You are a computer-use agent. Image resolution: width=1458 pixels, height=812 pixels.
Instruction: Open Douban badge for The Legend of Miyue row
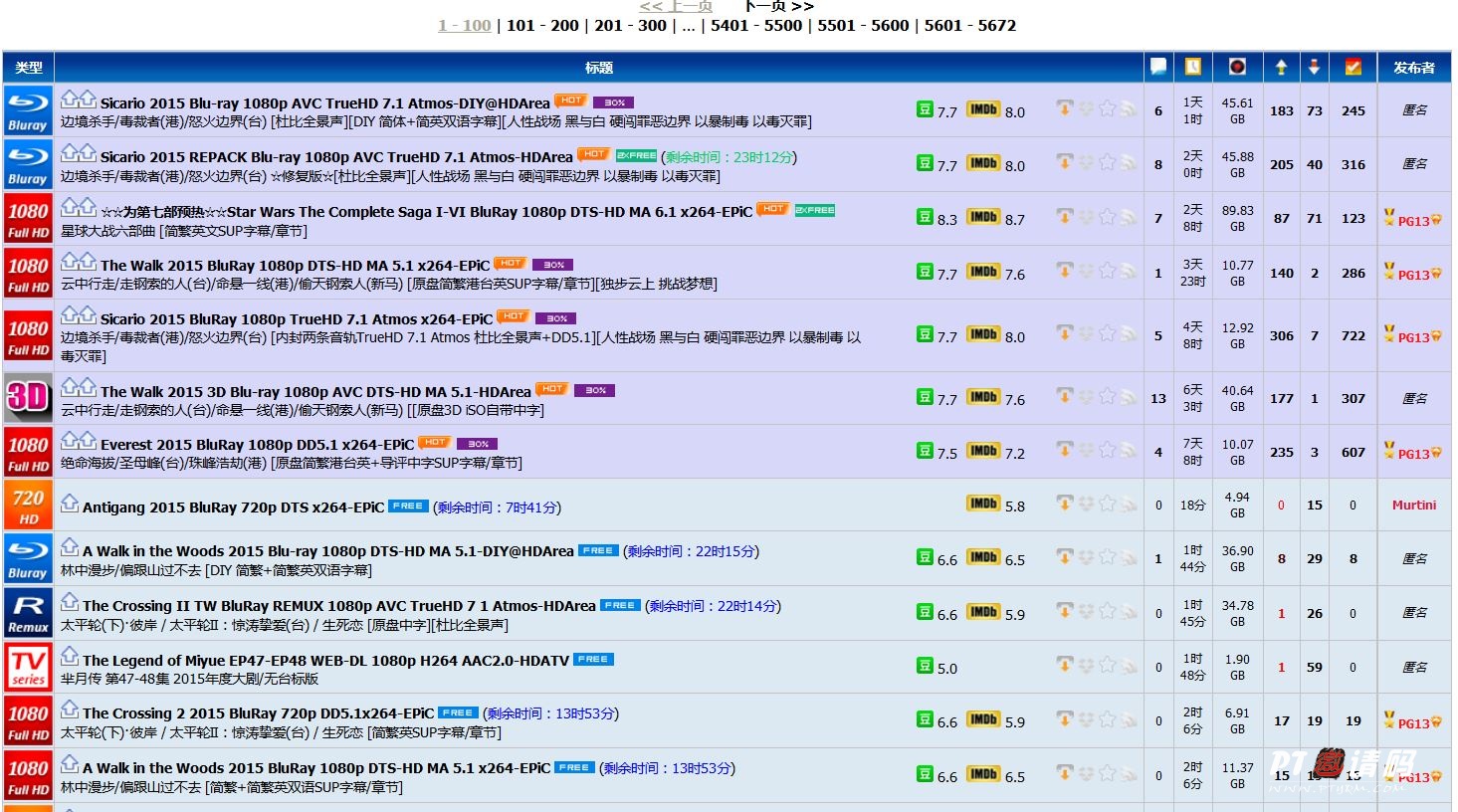coord(925,665)
